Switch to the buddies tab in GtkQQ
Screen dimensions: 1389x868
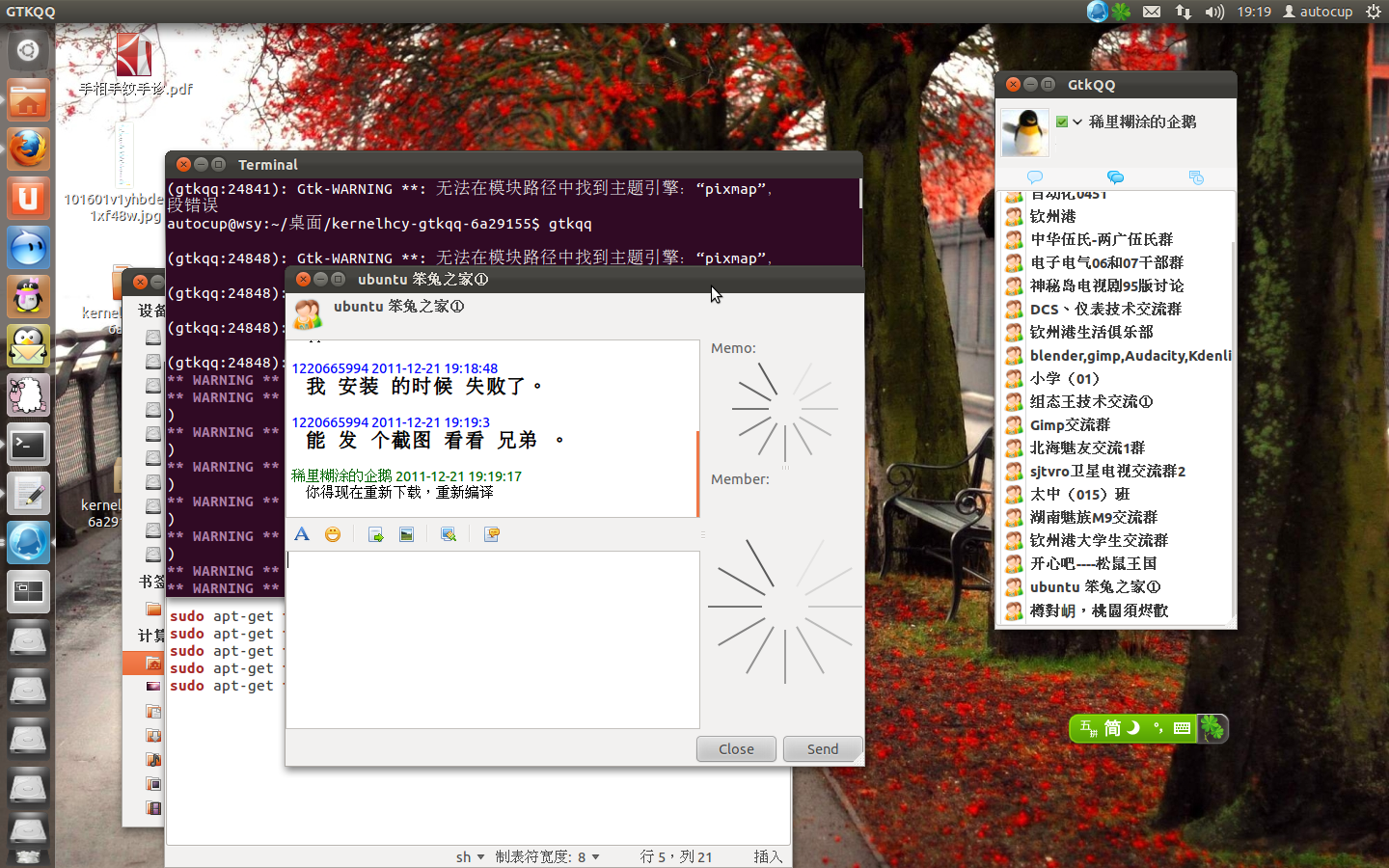tap(1035, 177)
